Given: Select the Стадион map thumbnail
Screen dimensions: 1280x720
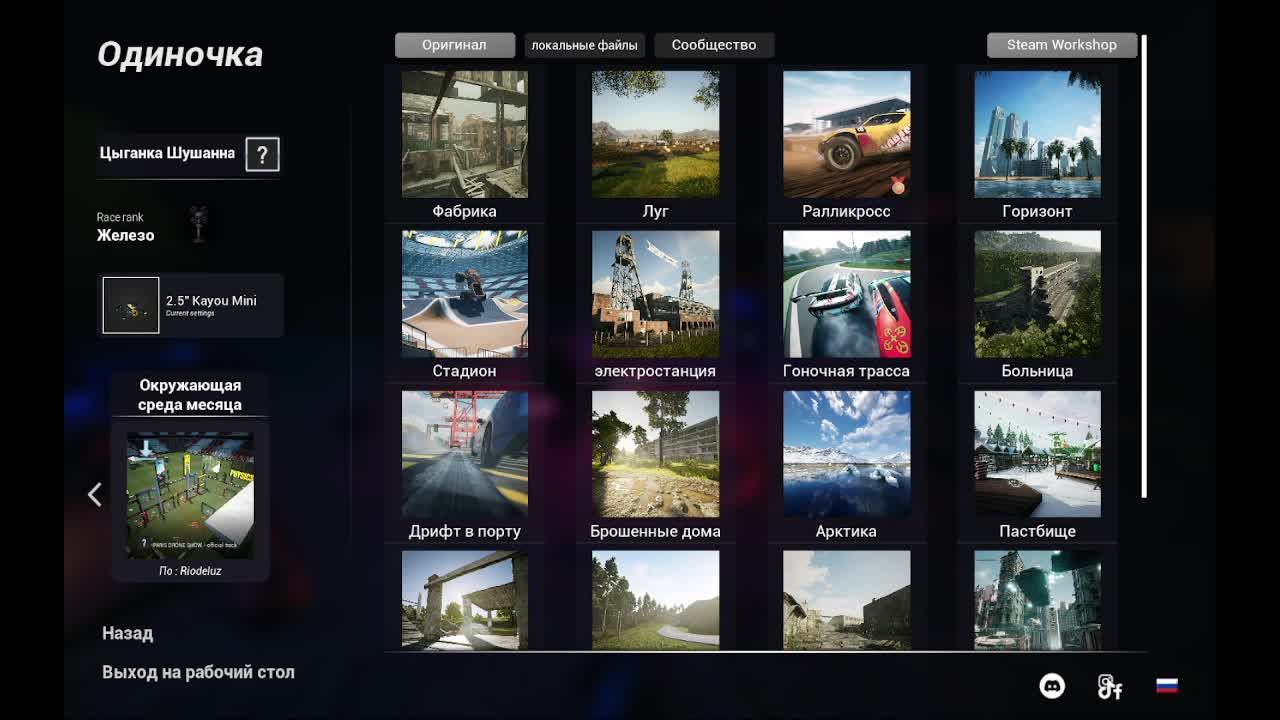Looking at the screenshot, I should pos(465,294).
